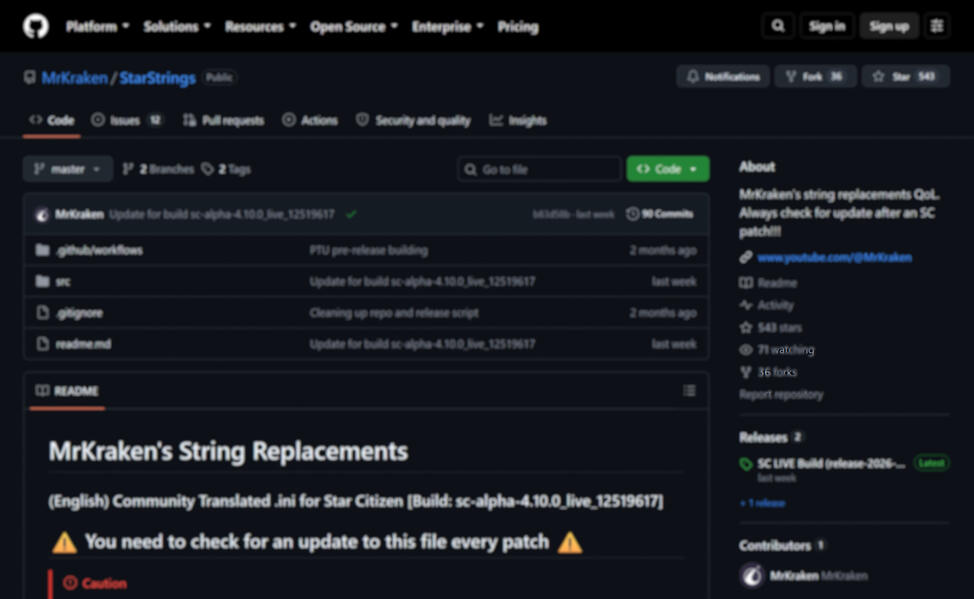Click the Go to file search field
Viewport: 974px width, 599px height.
click(539, 169)
